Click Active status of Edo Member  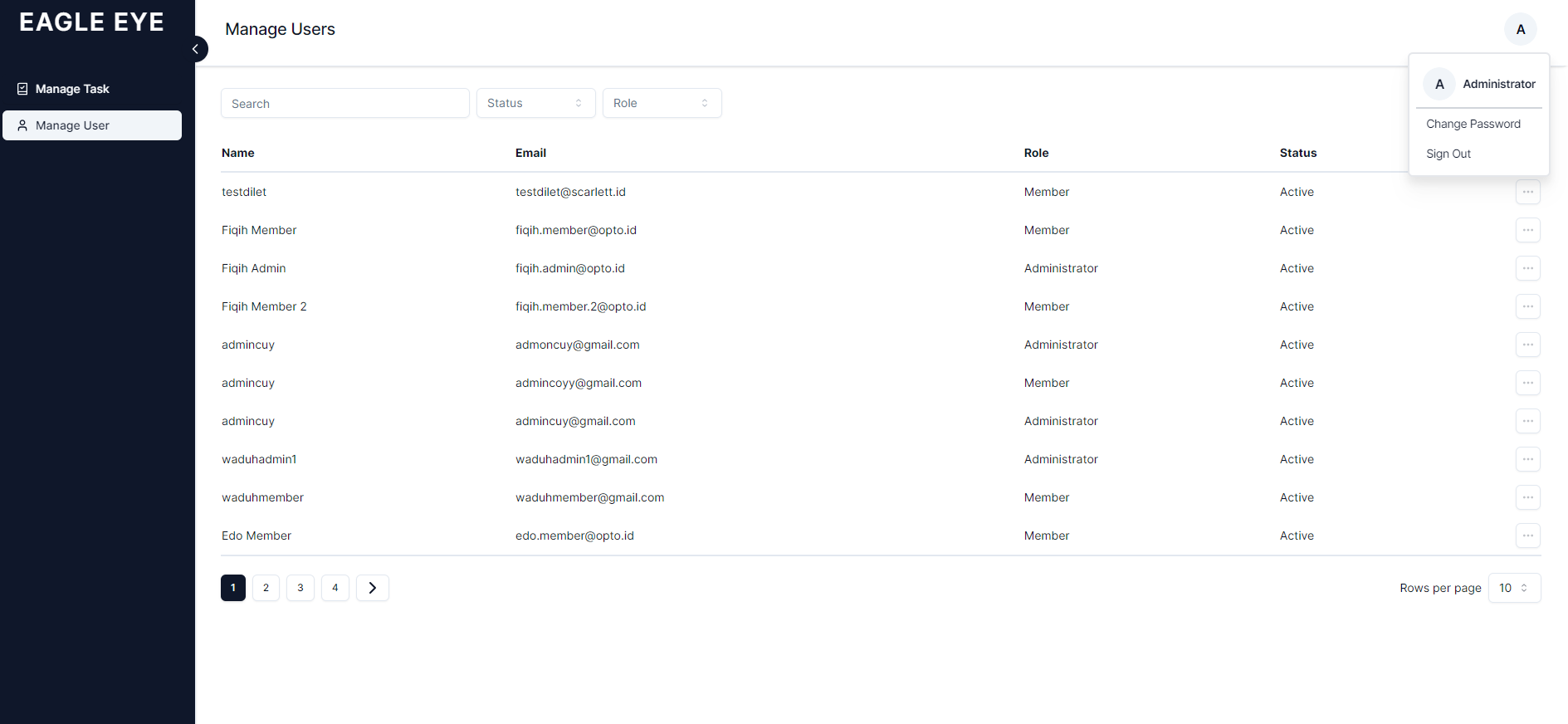(1297, 536)
